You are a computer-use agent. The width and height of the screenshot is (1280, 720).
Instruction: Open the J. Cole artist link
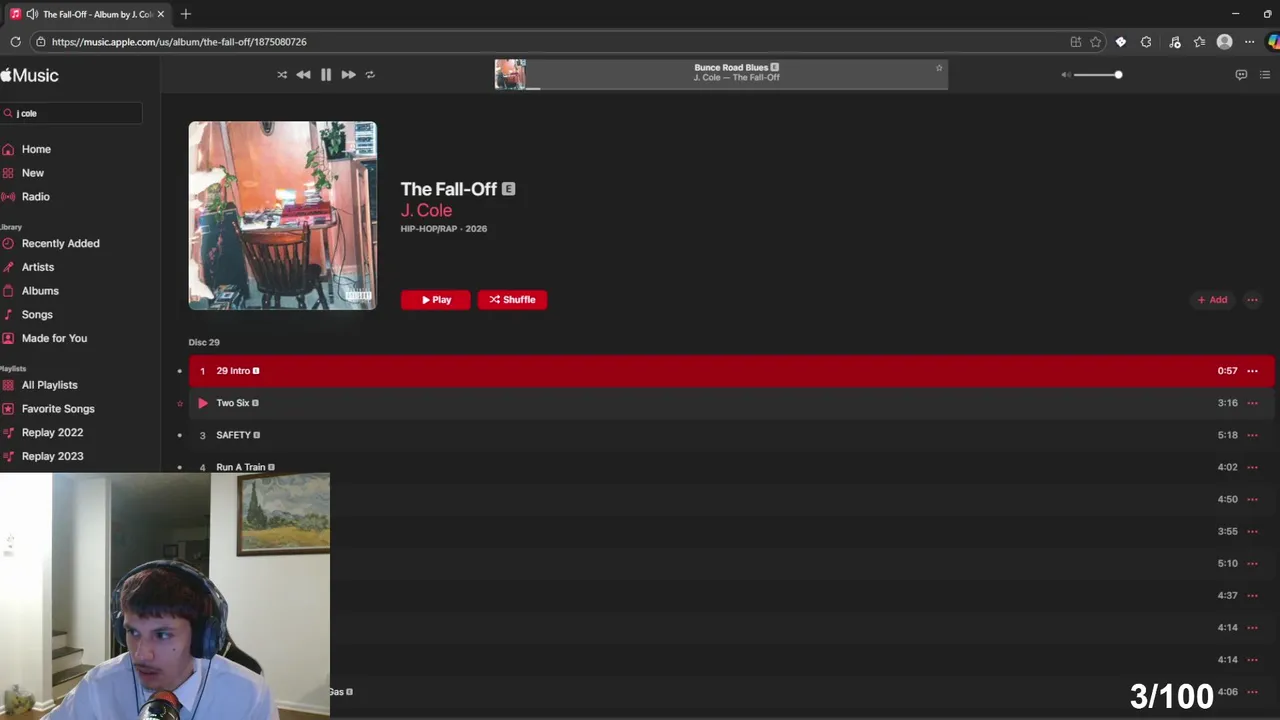click(x=426, y=210)
